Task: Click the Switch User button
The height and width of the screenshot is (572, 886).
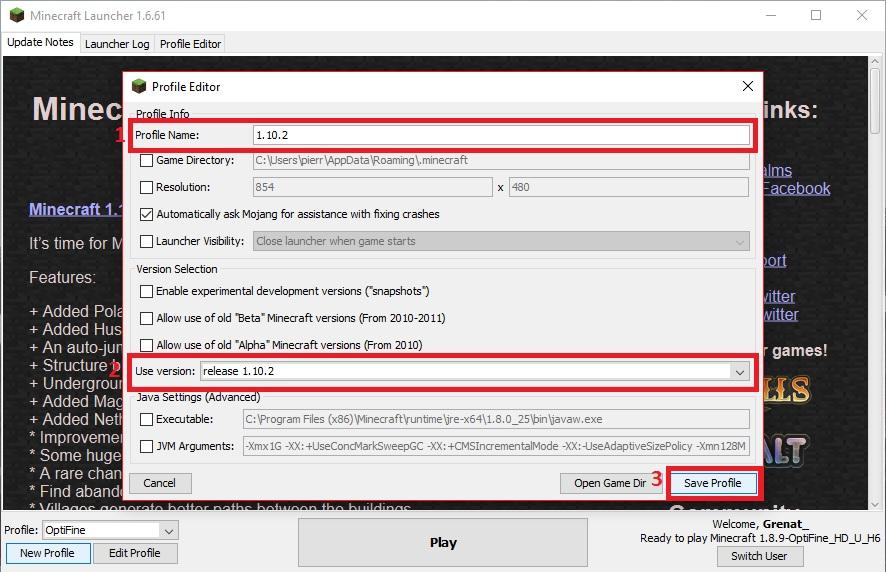Action: point(759,556)
